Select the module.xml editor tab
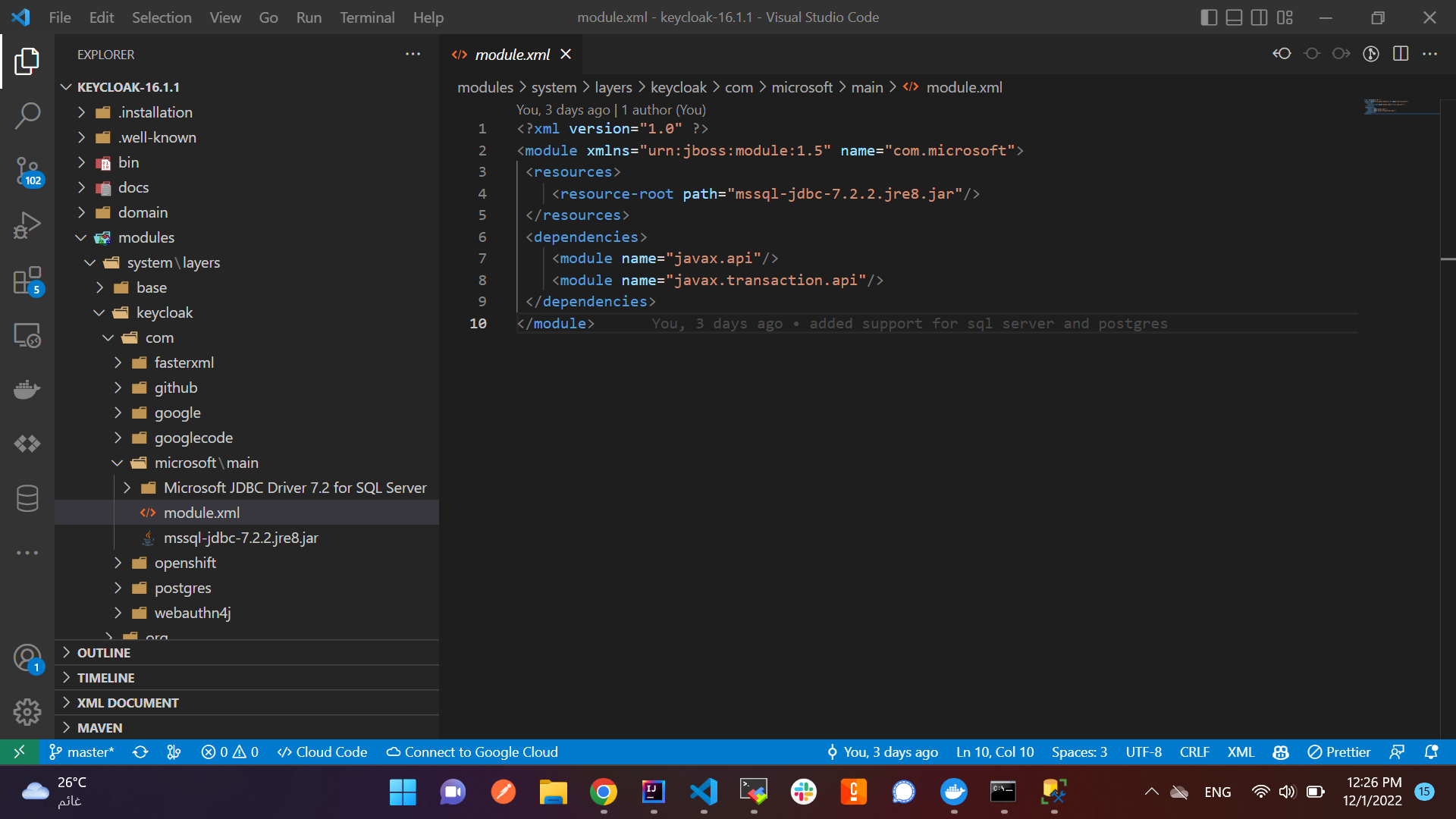This screenshot has height=819, width=1456. 512,55
